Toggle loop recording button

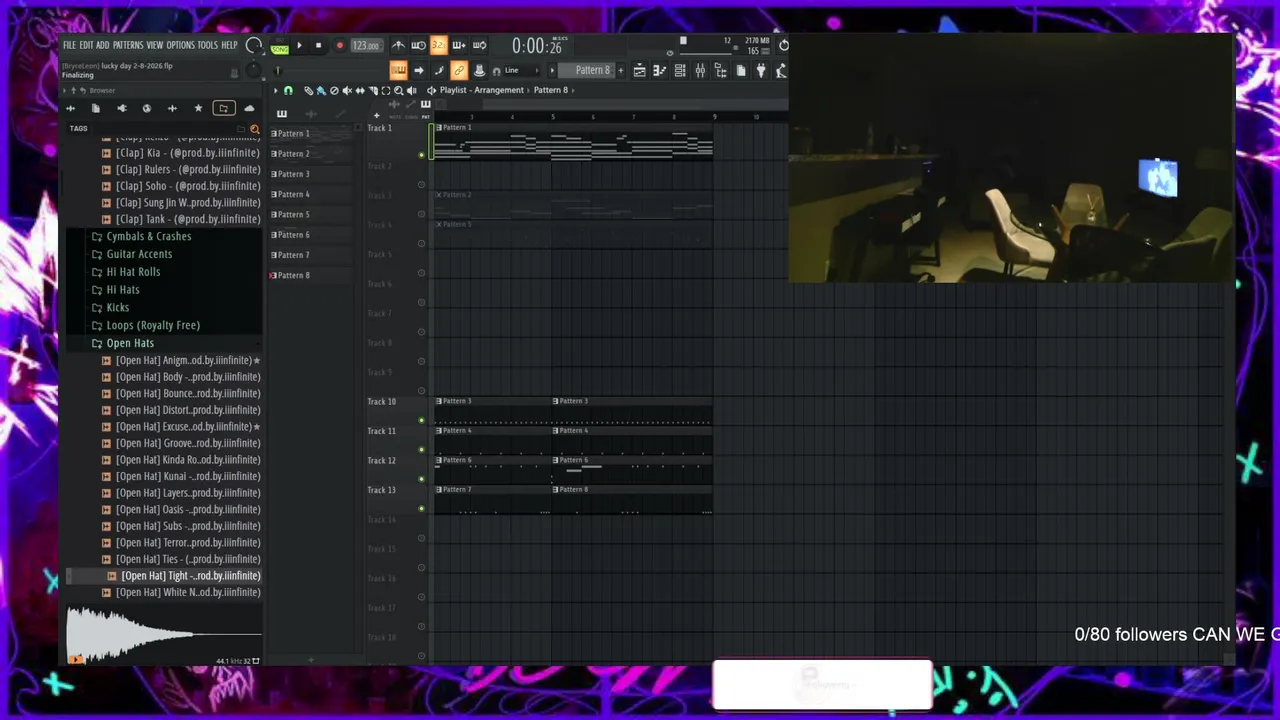(479, 45)
